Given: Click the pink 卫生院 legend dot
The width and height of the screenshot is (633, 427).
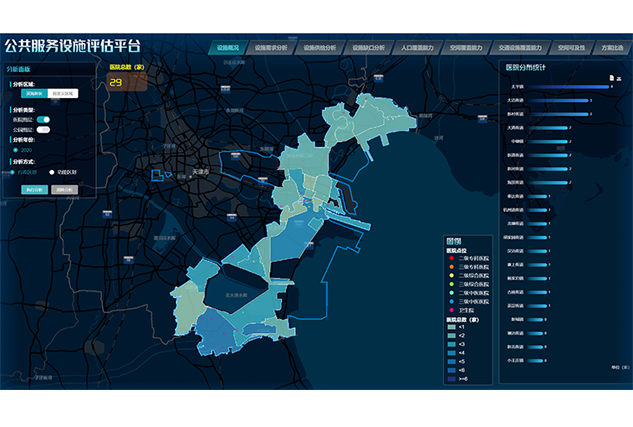Looking at the screenshot, I should pyautogui.click(x=451, y=308).
